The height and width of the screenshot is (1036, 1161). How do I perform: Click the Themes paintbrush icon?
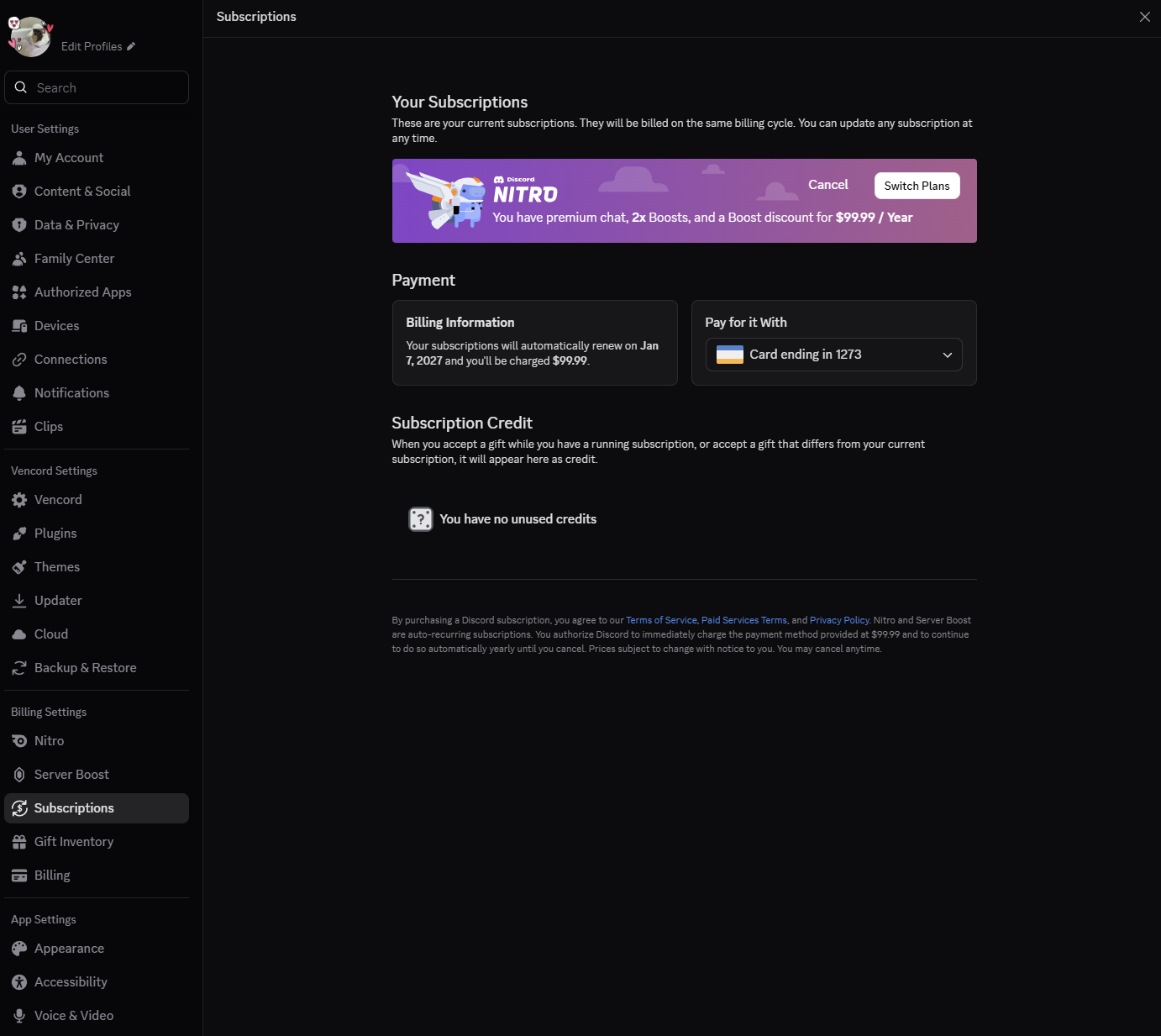(19, 567)
